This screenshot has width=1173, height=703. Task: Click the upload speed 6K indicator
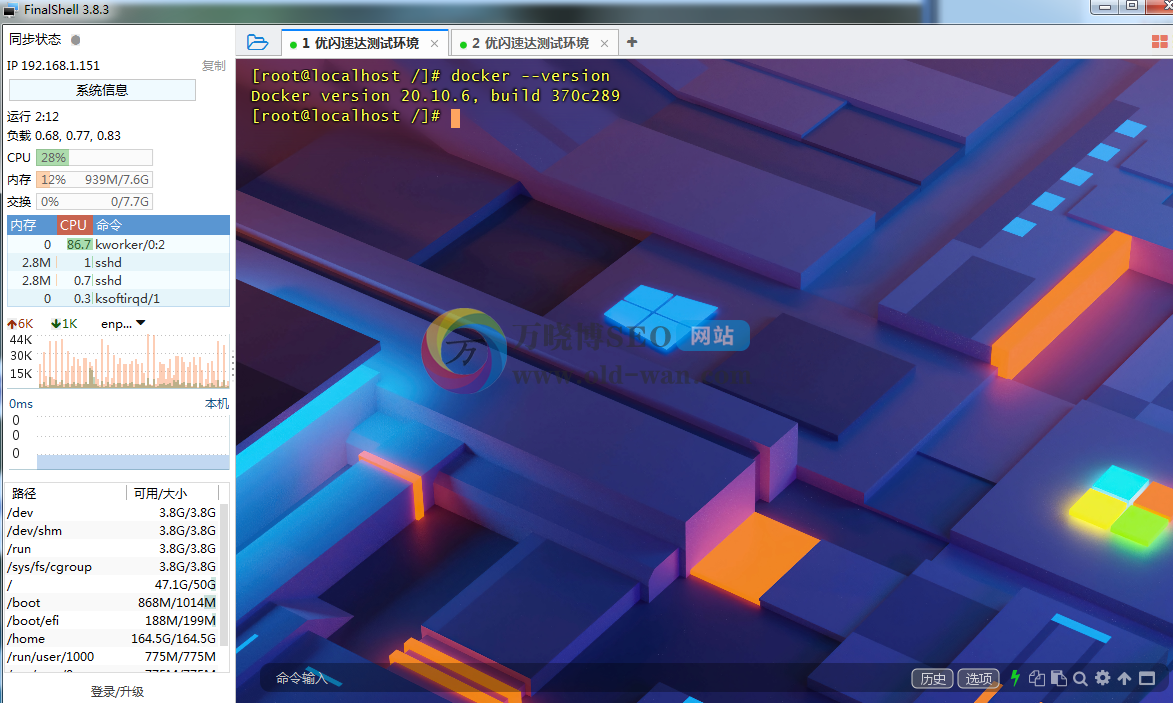tap(20, 323)
